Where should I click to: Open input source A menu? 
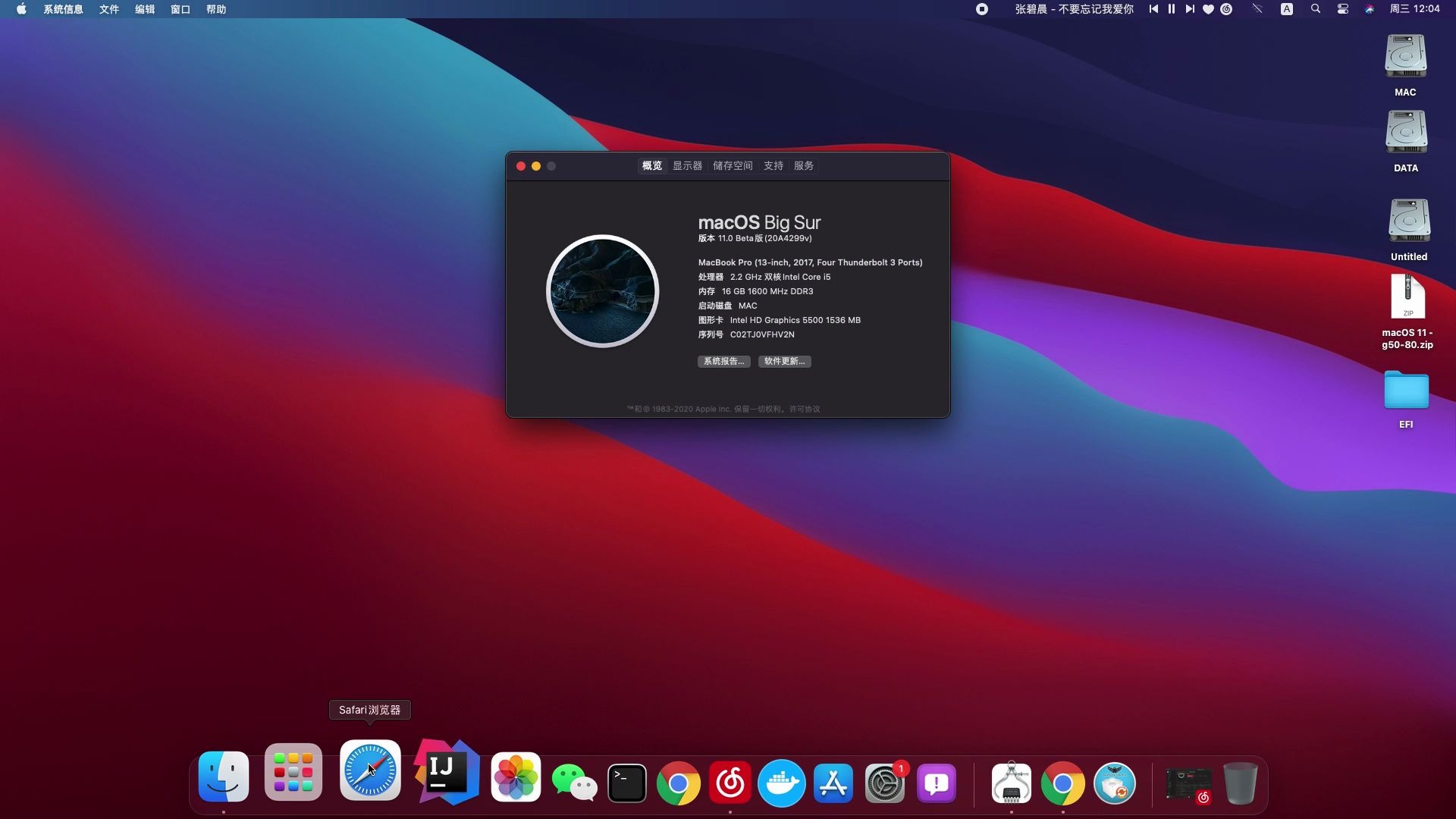click(x=1287, y=9)
